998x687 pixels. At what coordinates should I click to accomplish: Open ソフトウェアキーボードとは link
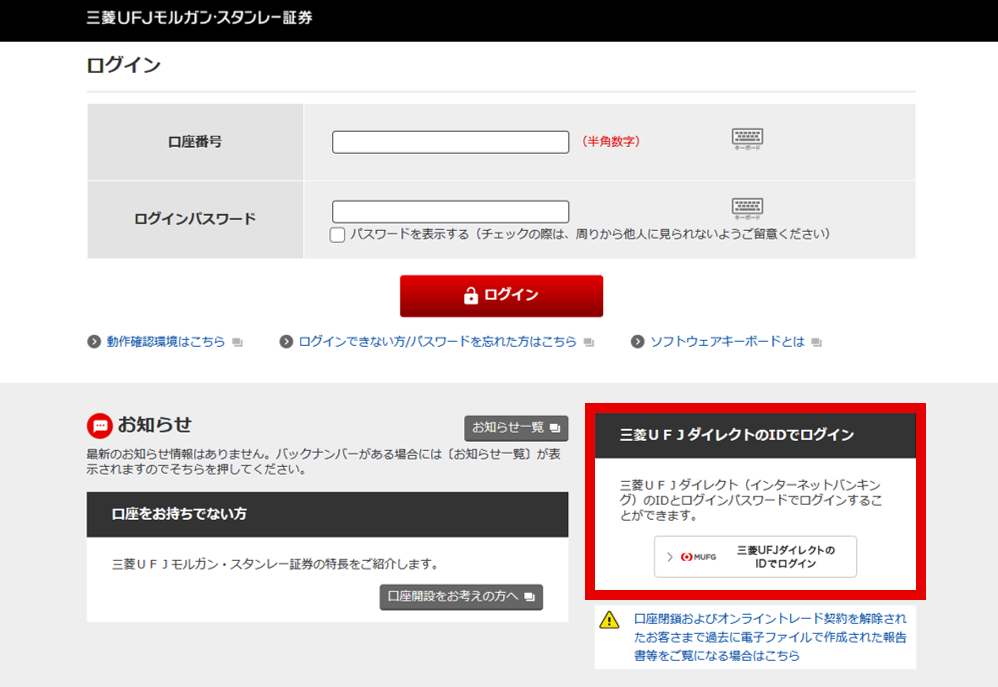pos(727,342)
